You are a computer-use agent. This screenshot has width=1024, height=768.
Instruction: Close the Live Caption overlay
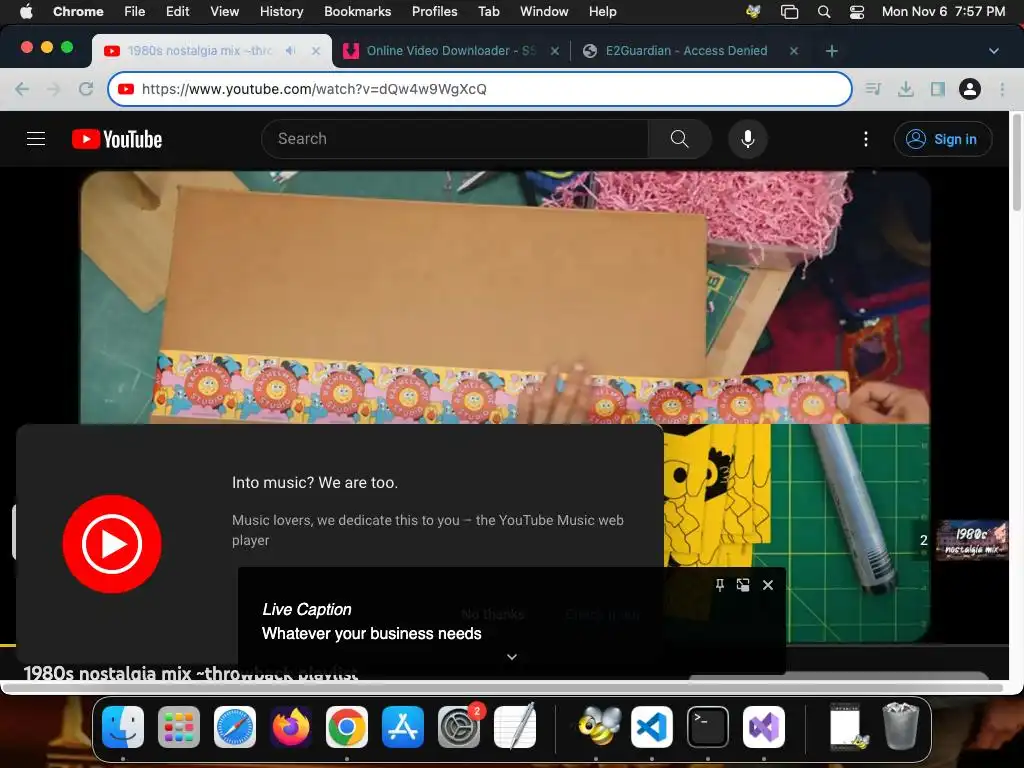pos(768,585)
